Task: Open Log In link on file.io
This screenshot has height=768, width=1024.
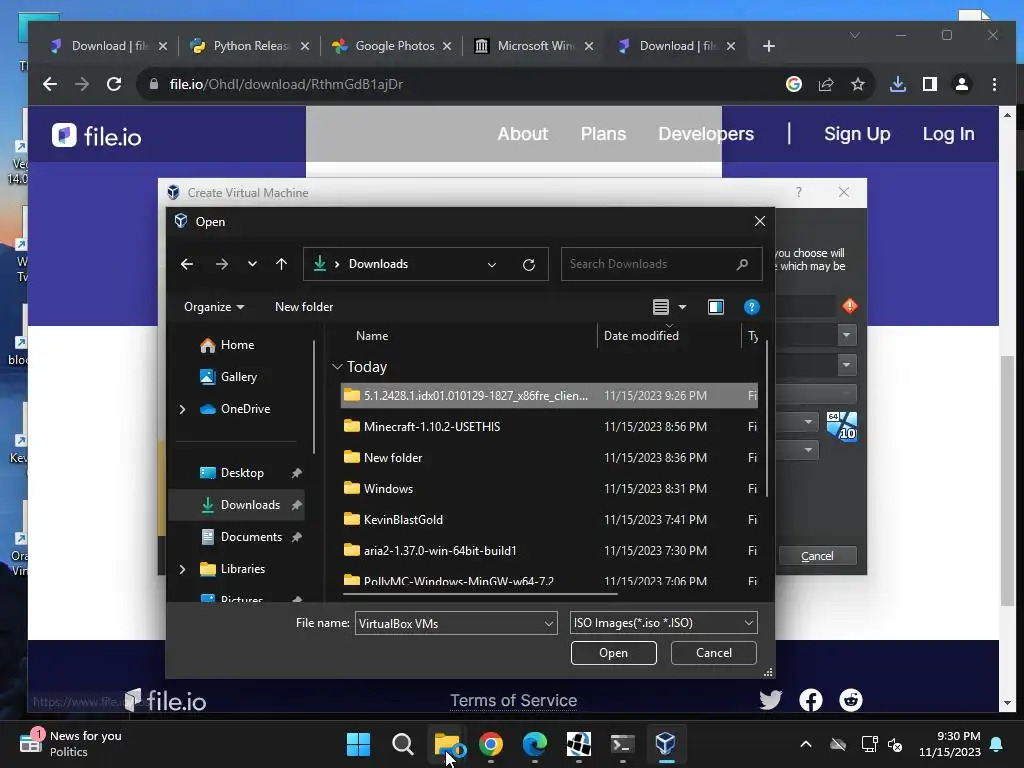Action: point(948,134)
